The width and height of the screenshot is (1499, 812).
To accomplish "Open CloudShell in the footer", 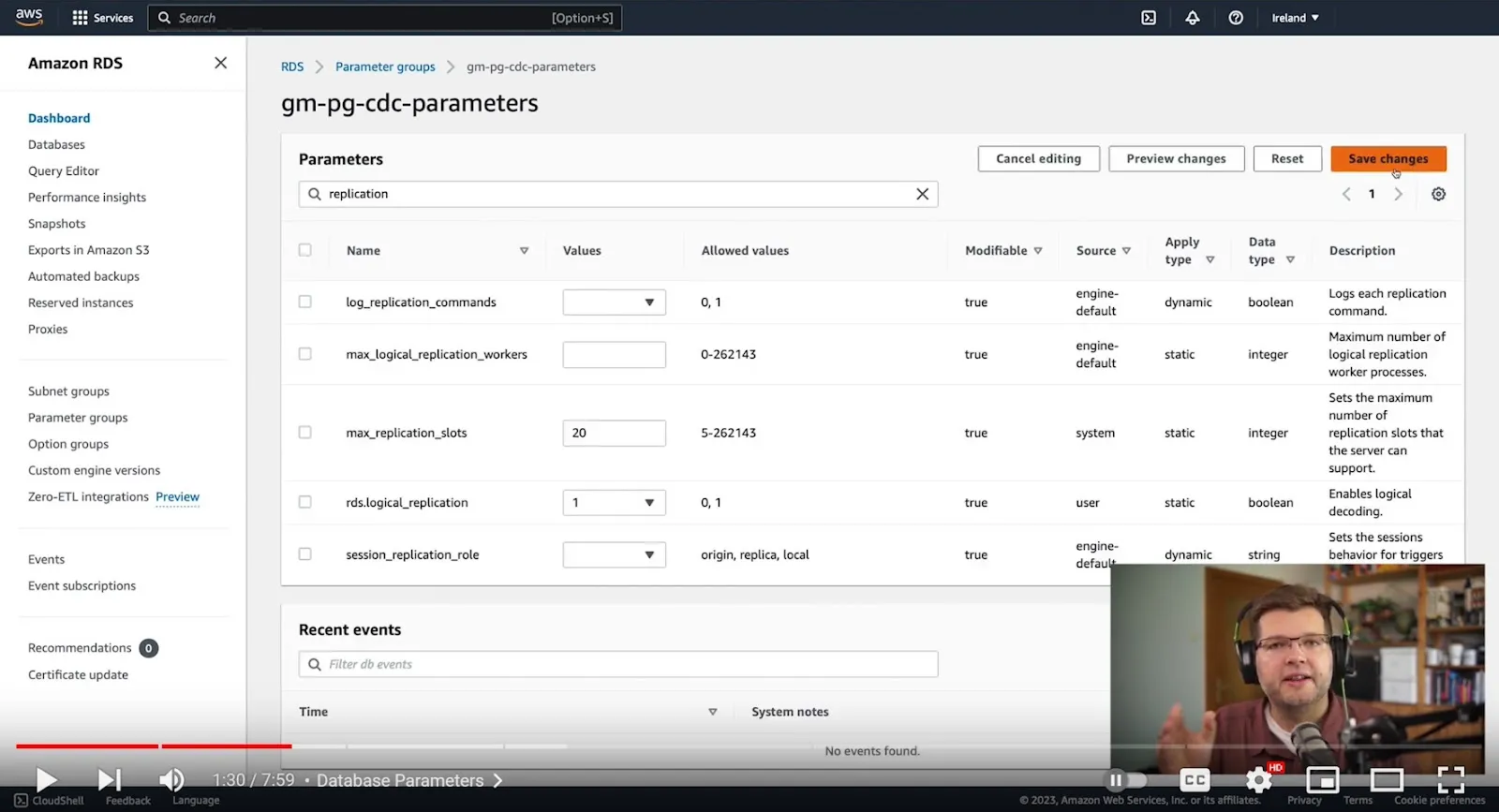I will 49,801.
